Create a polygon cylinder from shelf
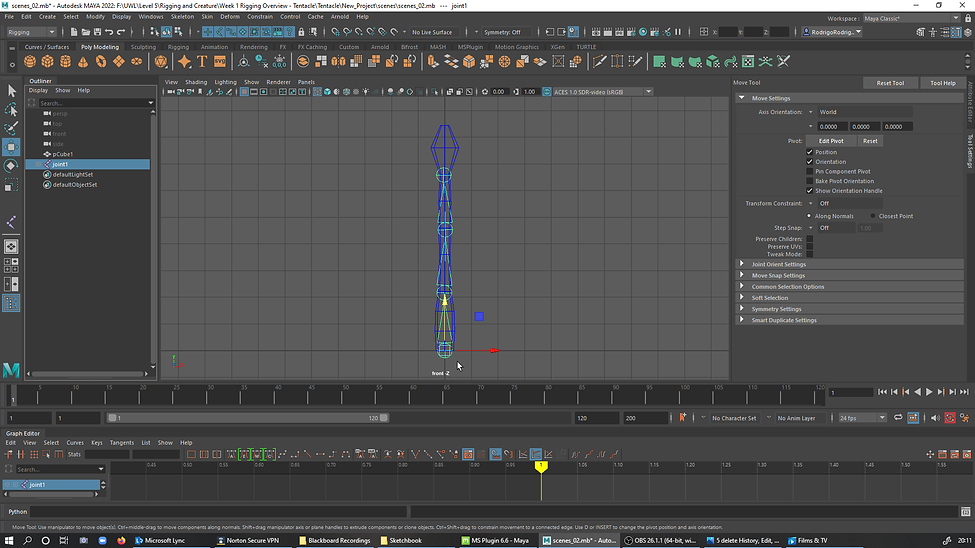Viewport: 975px width, 548px height. tap(65, 61)
